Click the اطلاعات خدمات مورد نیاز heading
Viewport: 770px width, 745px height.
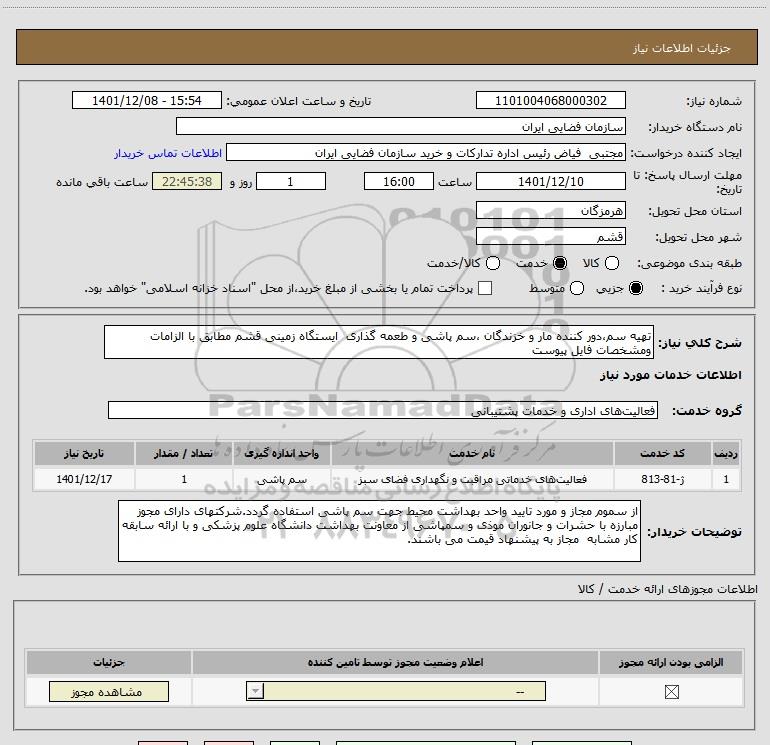point(670,375)
